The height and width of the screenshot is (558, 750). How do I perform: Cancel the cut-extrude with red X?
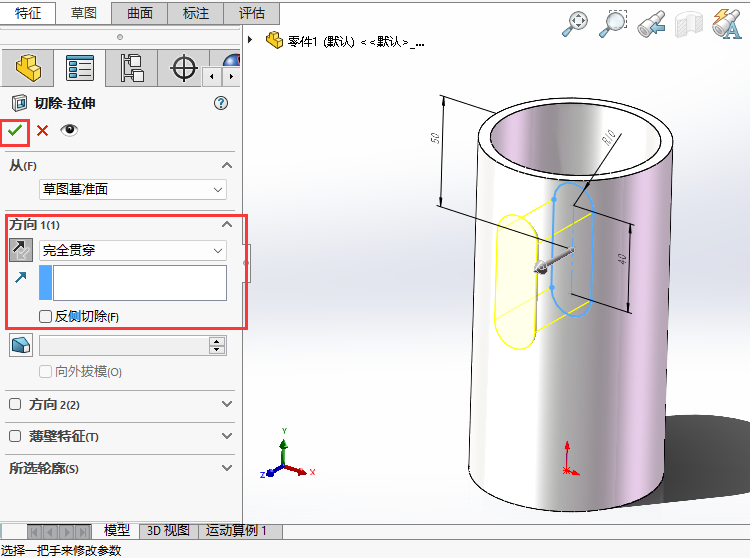[x=42, y=130]
